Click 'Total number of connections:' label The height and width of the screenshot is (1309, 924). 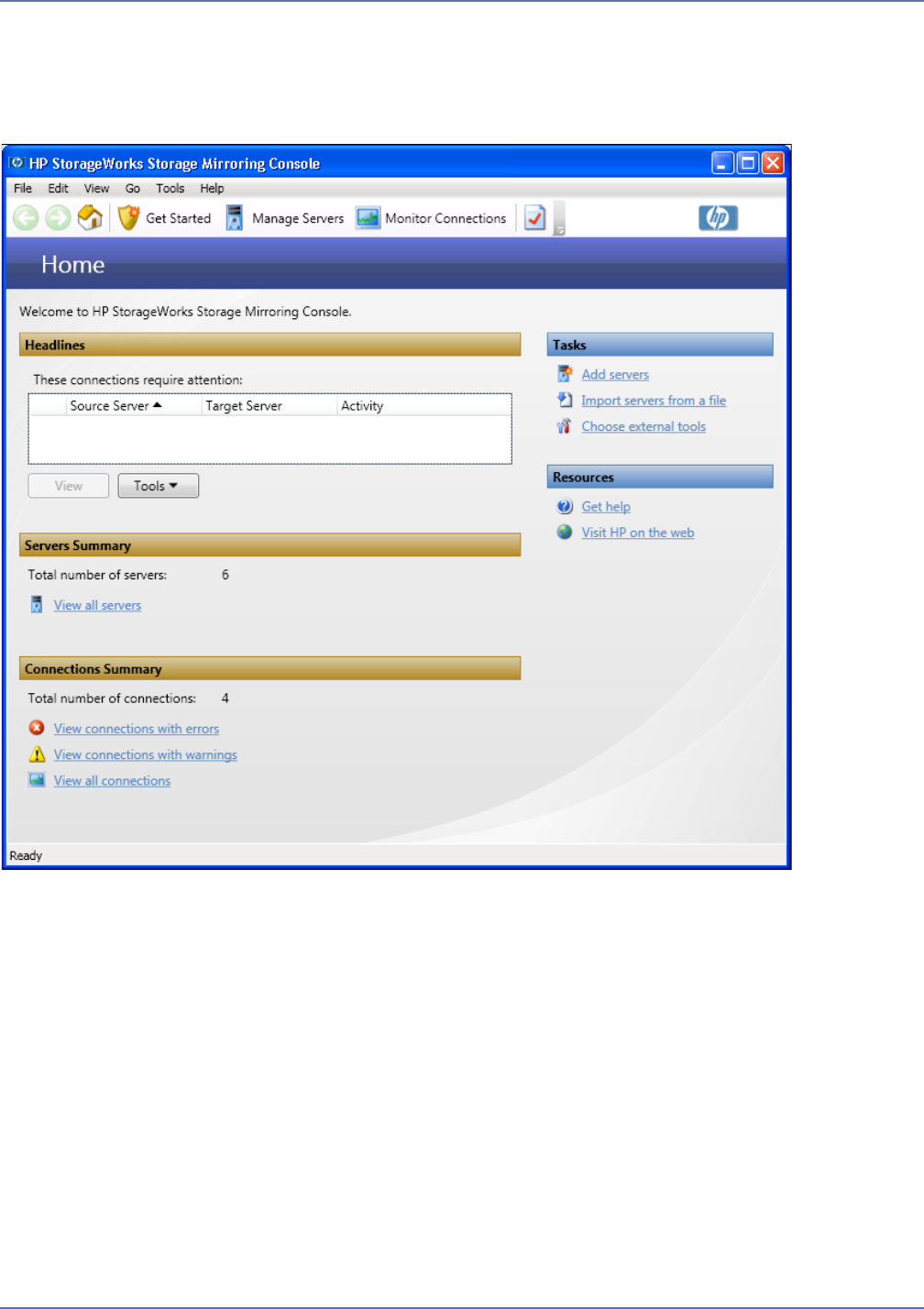tap(112, 698)
